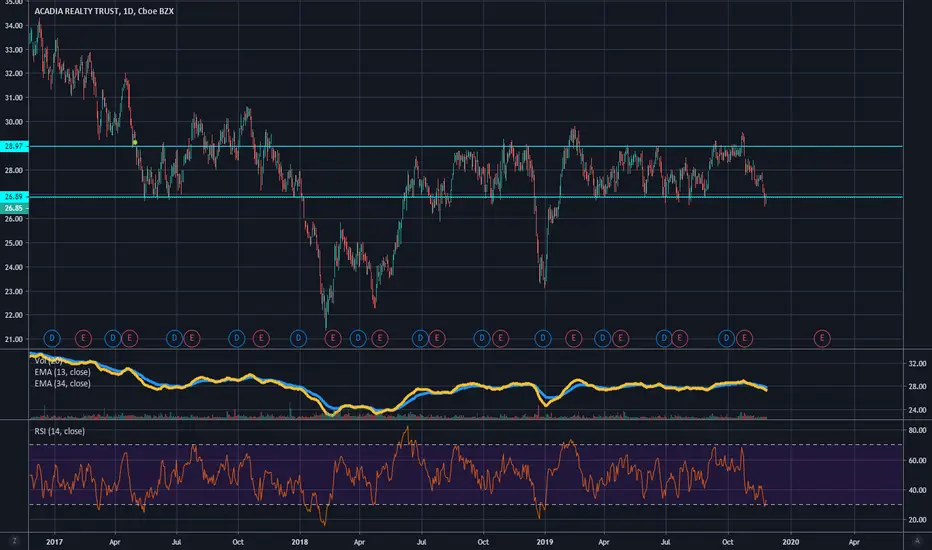
Task: Open the earnings marker just after April 2019
Action: pyautogui.click(x=621, y=338)
